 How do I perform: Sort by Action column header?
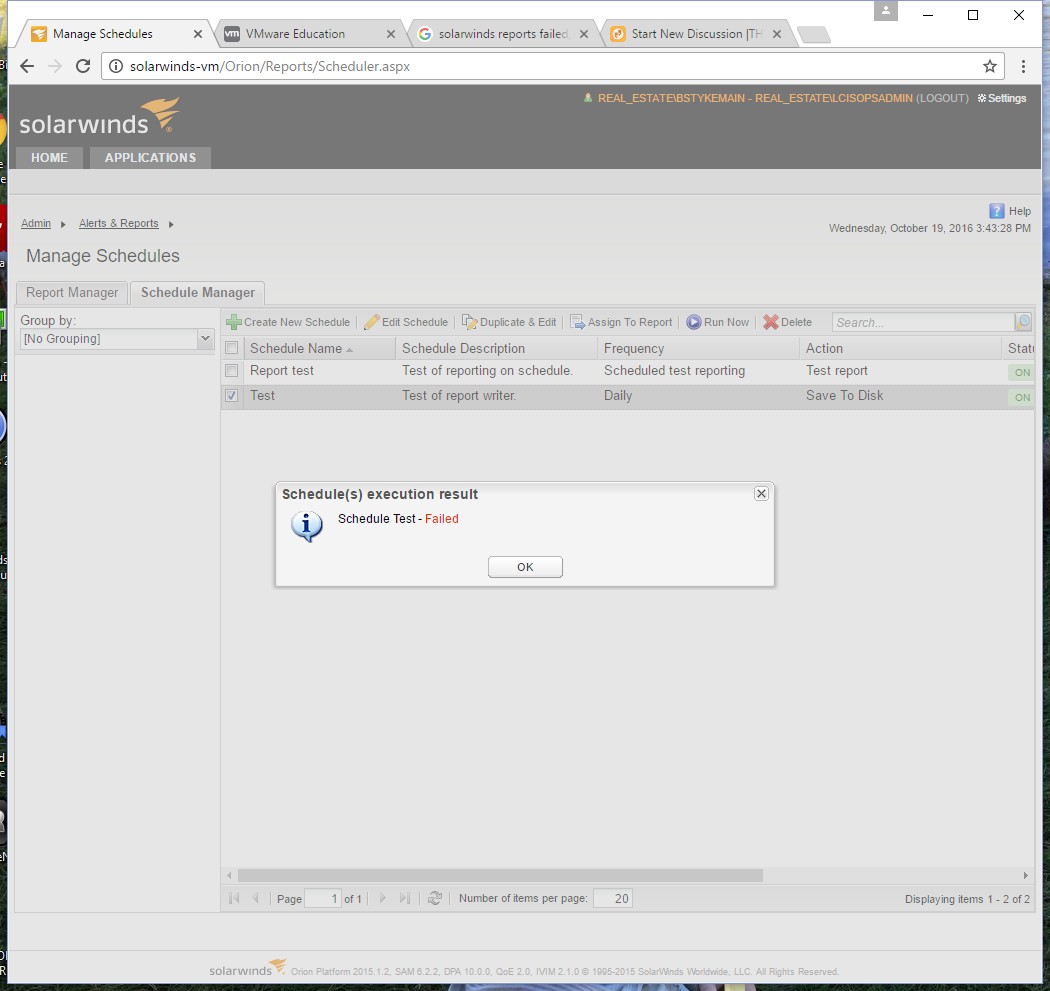click(x=901, y=348)
